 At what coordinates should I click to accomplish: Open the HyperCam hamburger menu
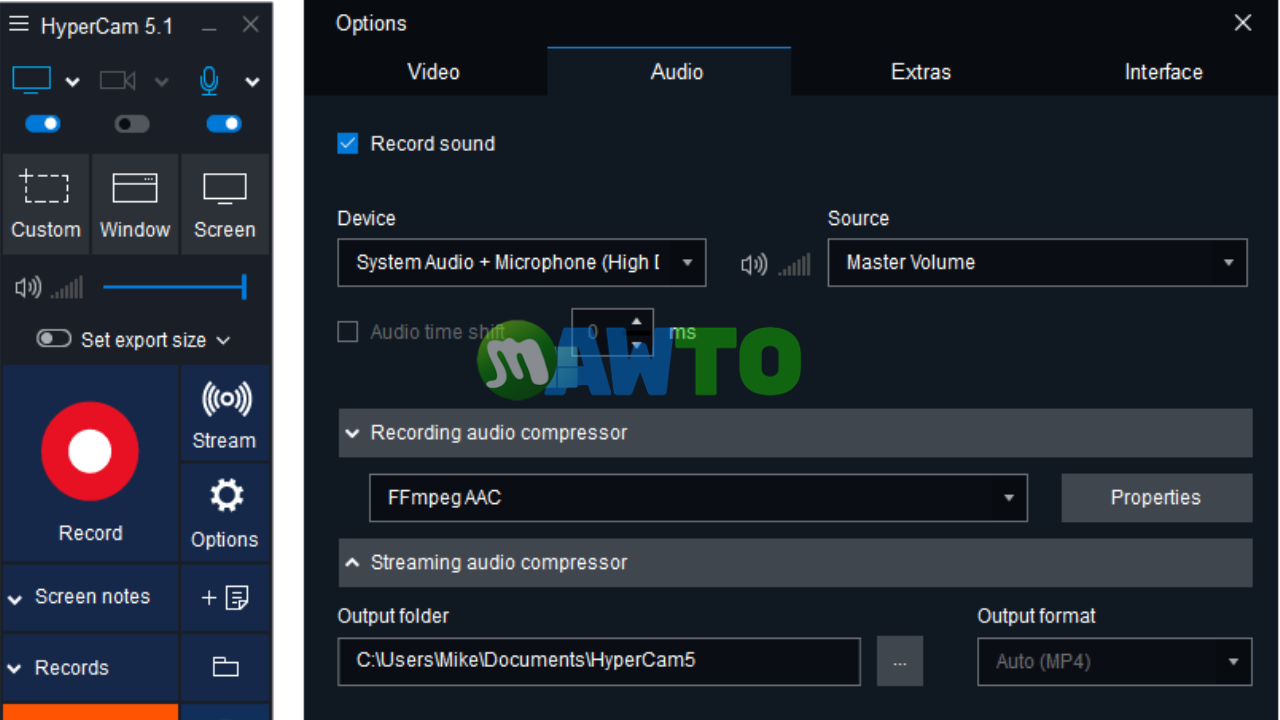click(18, 24)
